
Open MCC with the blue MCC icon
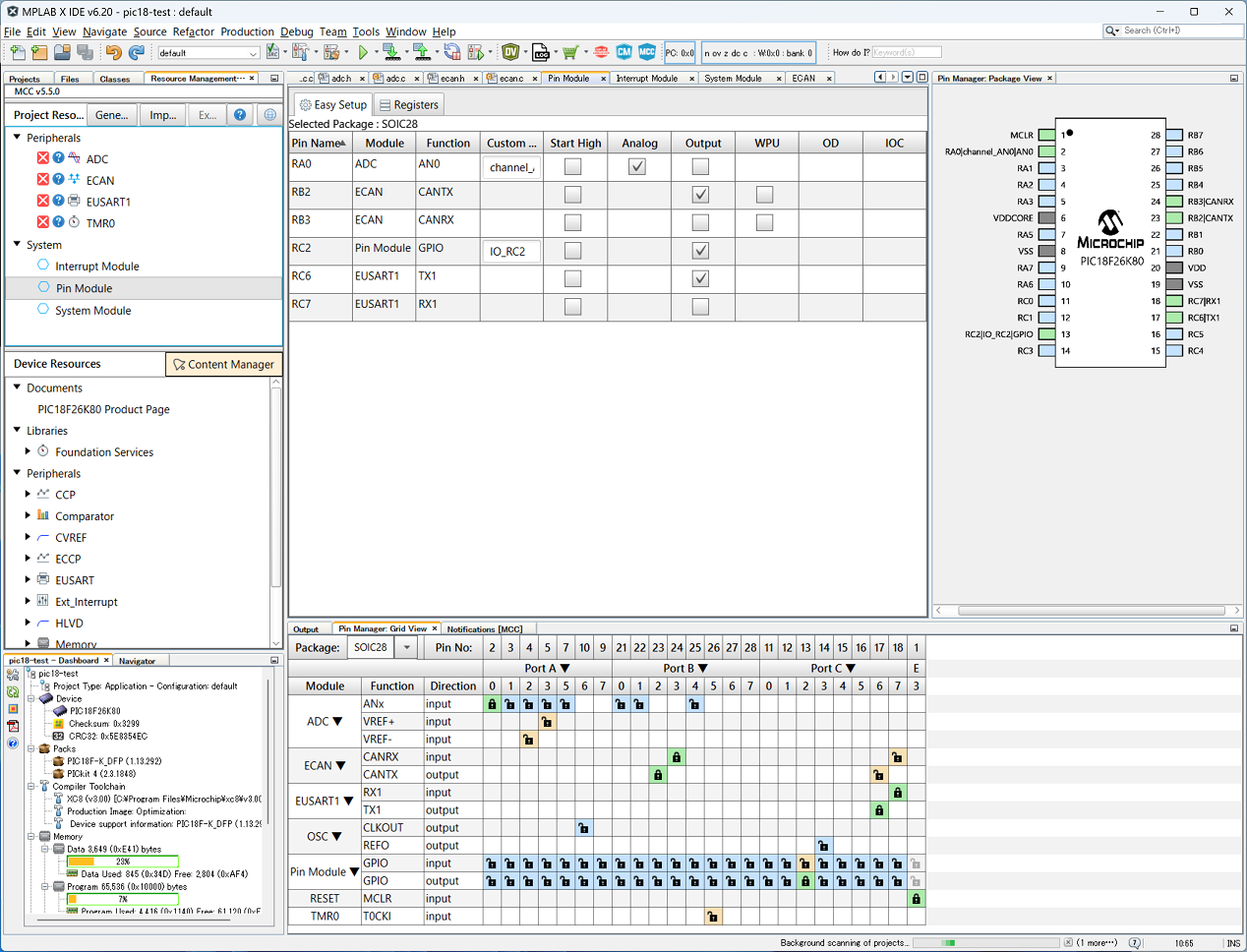[x=647, y=52]
